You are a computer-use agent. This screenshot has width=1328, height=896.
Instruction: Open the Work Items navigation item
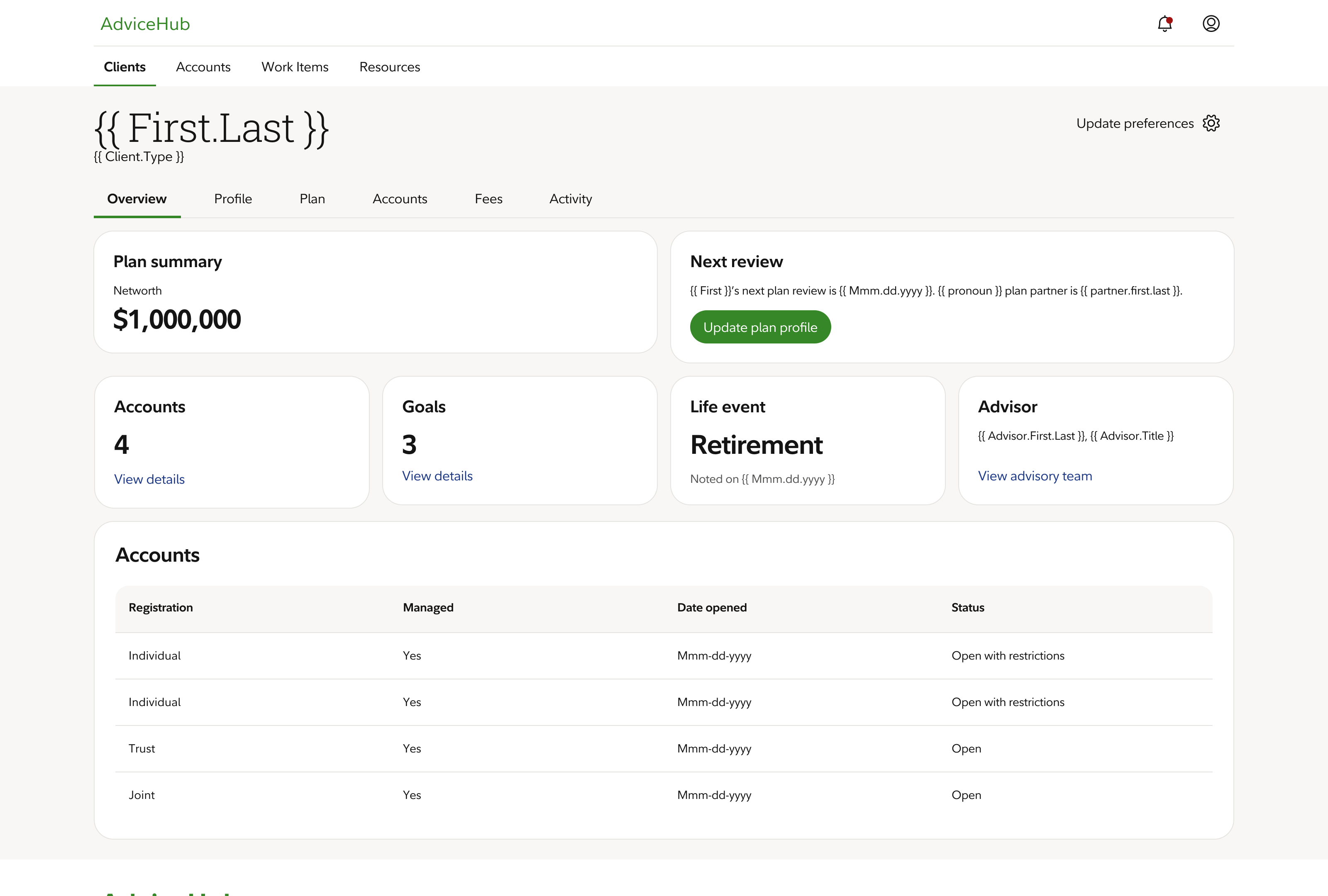295,67
